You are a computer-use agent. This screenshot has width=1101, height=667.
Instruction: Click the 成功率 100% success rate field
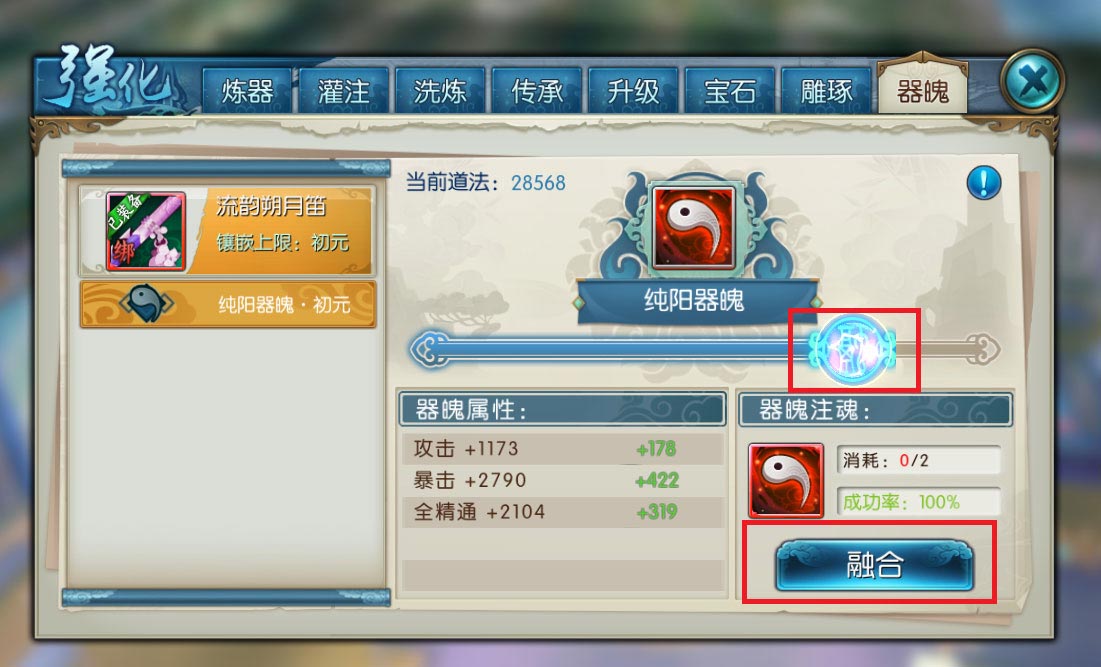click(918, 502)
